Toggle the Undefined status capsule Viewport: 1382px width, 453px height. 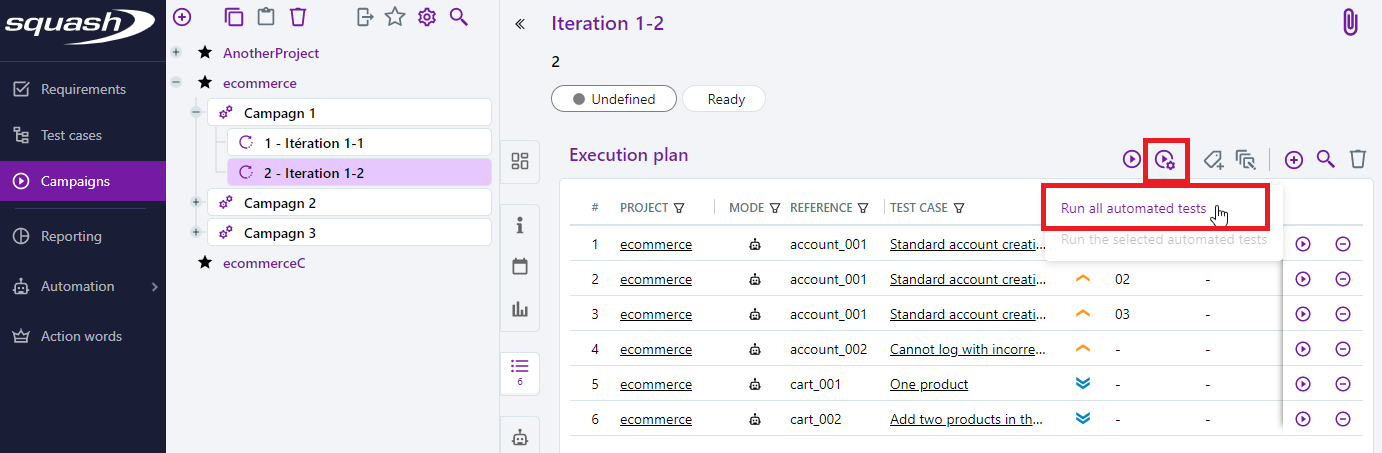614,99
